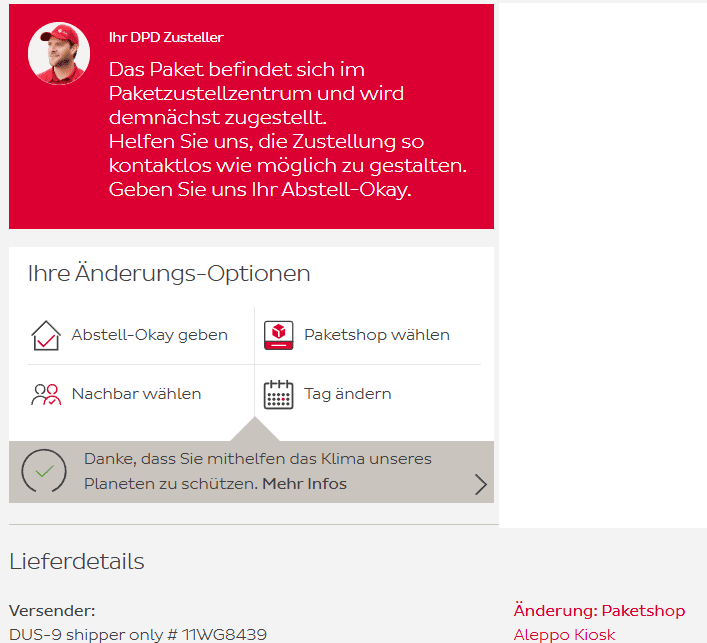Select shipper text DUS-9 shipper only # 11WG8439
Viewport: 707px width, 643px height.
click(x=138, y=634)
